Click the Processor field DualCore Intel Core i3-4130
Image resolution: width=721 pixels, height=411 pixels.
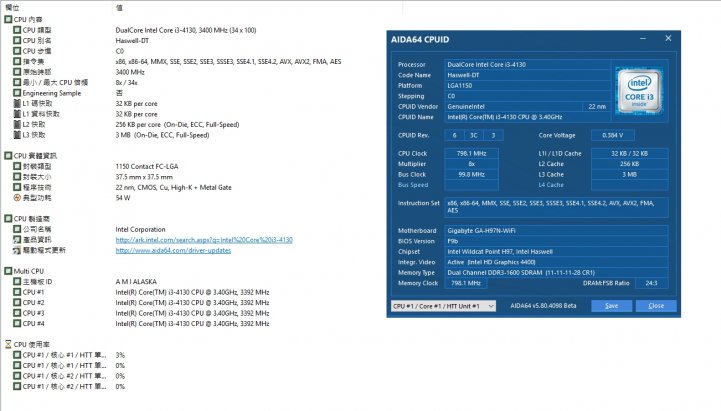(x=528, y=64)
